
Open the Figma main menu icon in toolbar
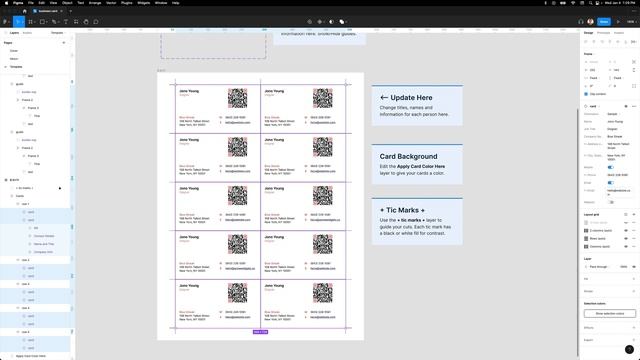click(5, 22)
